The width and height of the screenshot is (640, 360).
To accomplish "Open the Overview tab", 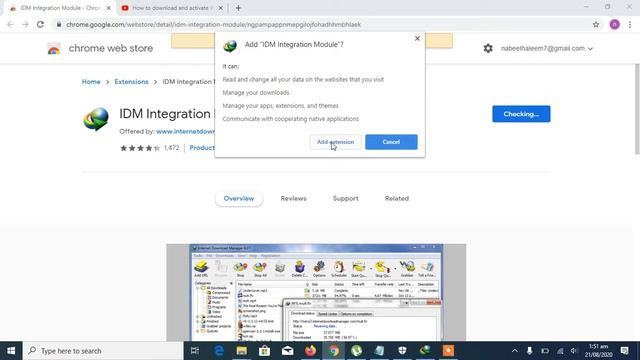I will (239, 198).
